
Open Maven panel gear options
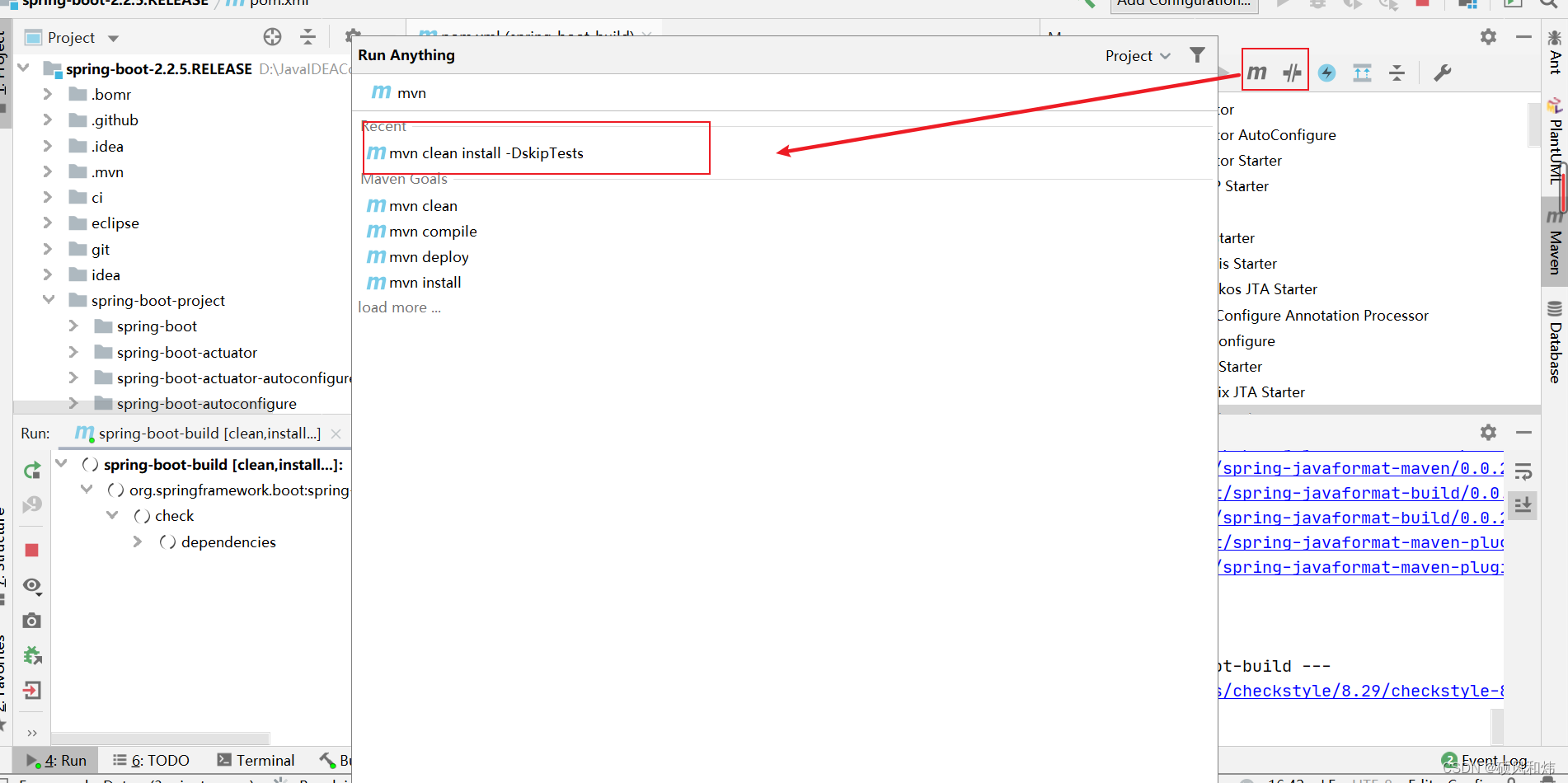[x=1488, y=37]
